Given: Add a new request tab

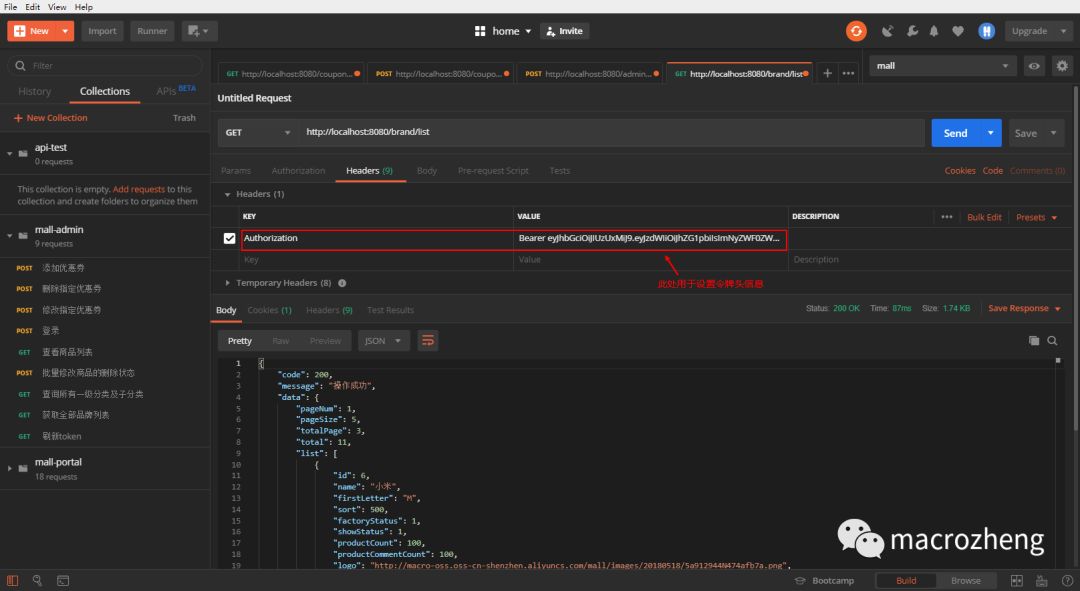Looking at the screenshot, I should coord(827,73).
